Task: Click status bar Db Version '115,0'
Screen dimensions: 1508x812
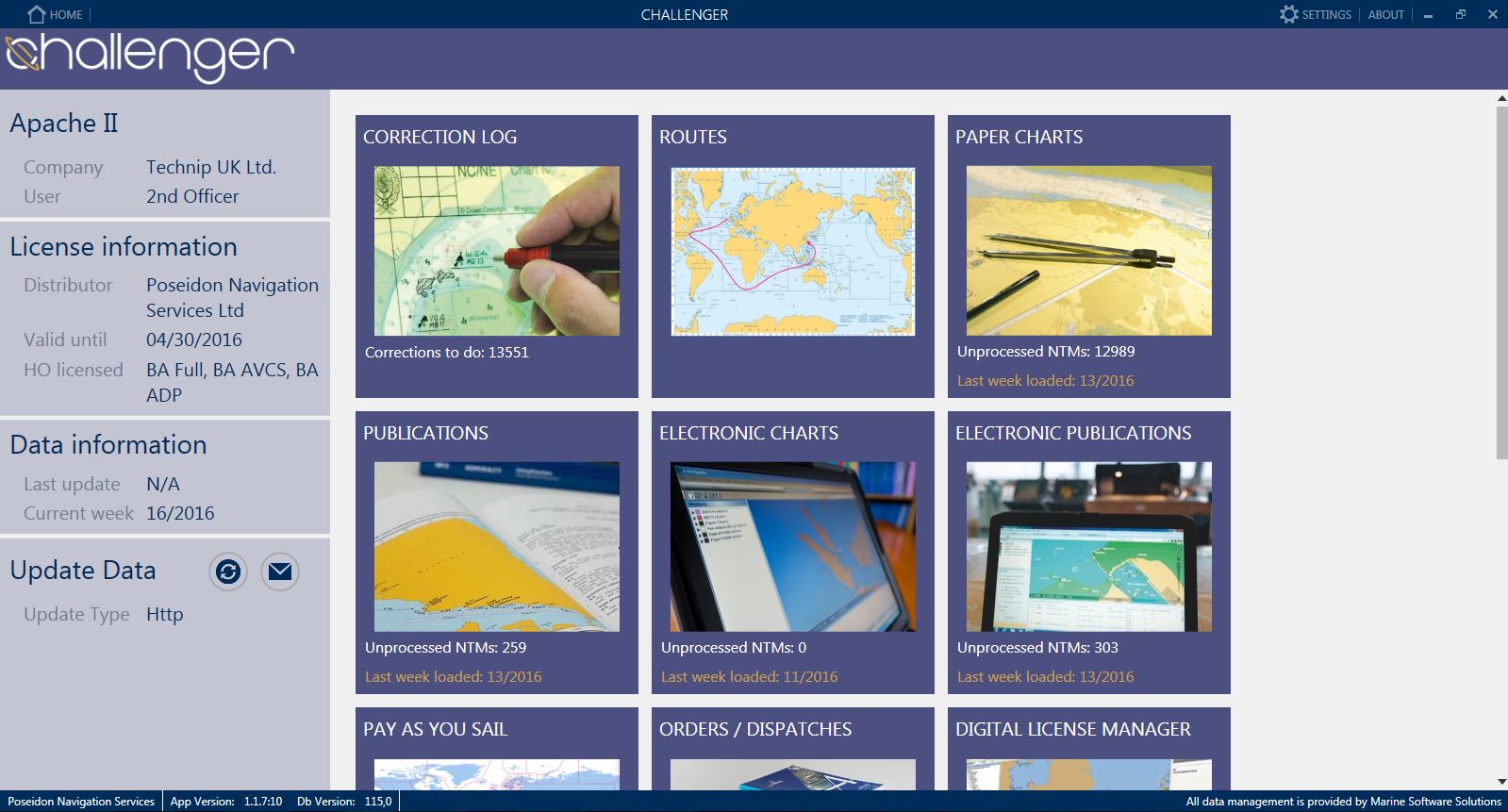Action: (x=378, y=802)
